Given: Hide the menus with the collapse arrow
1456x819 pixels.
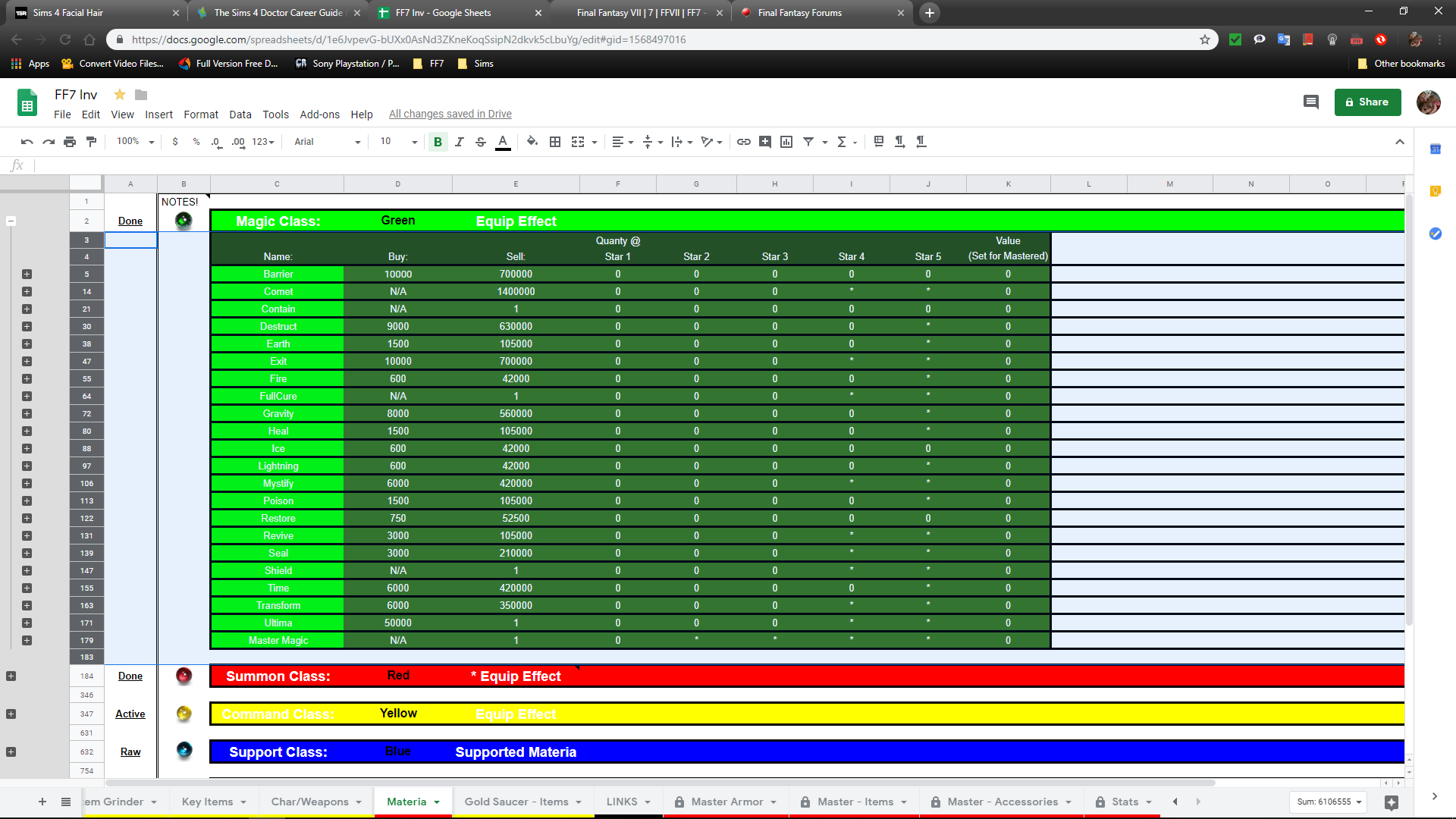Looking at the screenshot, I should 1400,142.
